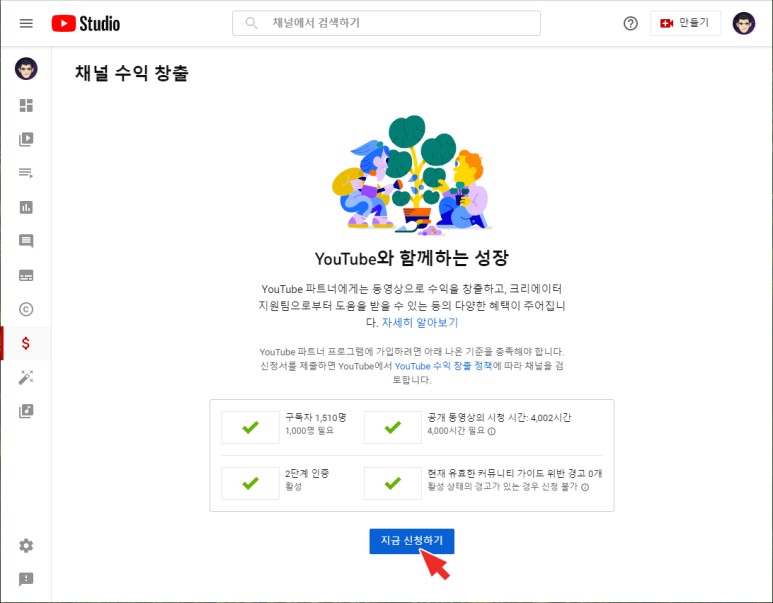The height and width of the screenshot is (603, 773).
Task: Click the text 공개 동영상의 시청 시간: 4,002시간
Action: pyautogui.click(x=499, y=418)
